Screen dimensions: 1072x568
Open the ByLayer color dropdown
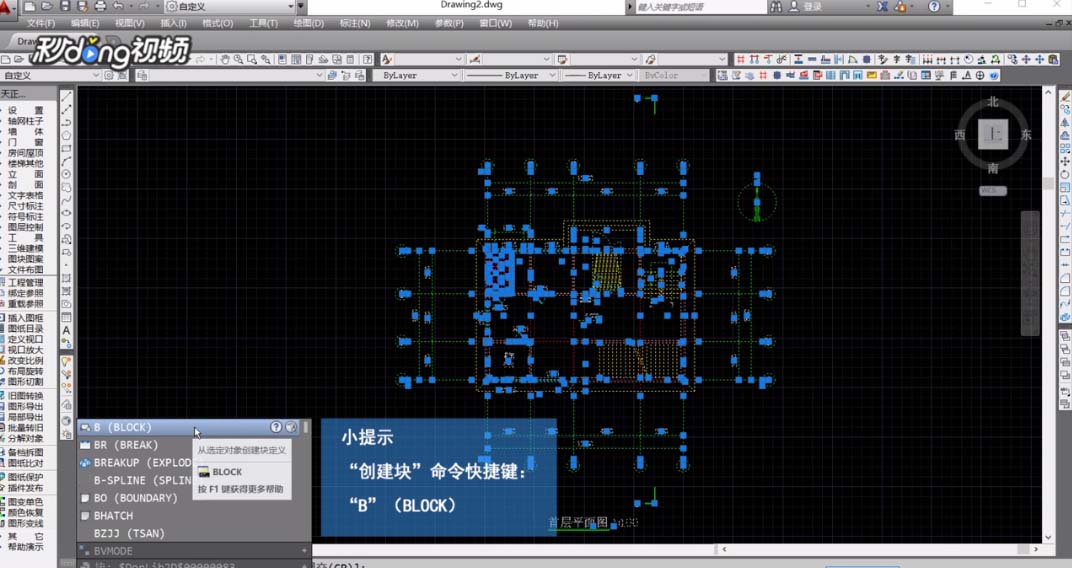pos(416,75)
